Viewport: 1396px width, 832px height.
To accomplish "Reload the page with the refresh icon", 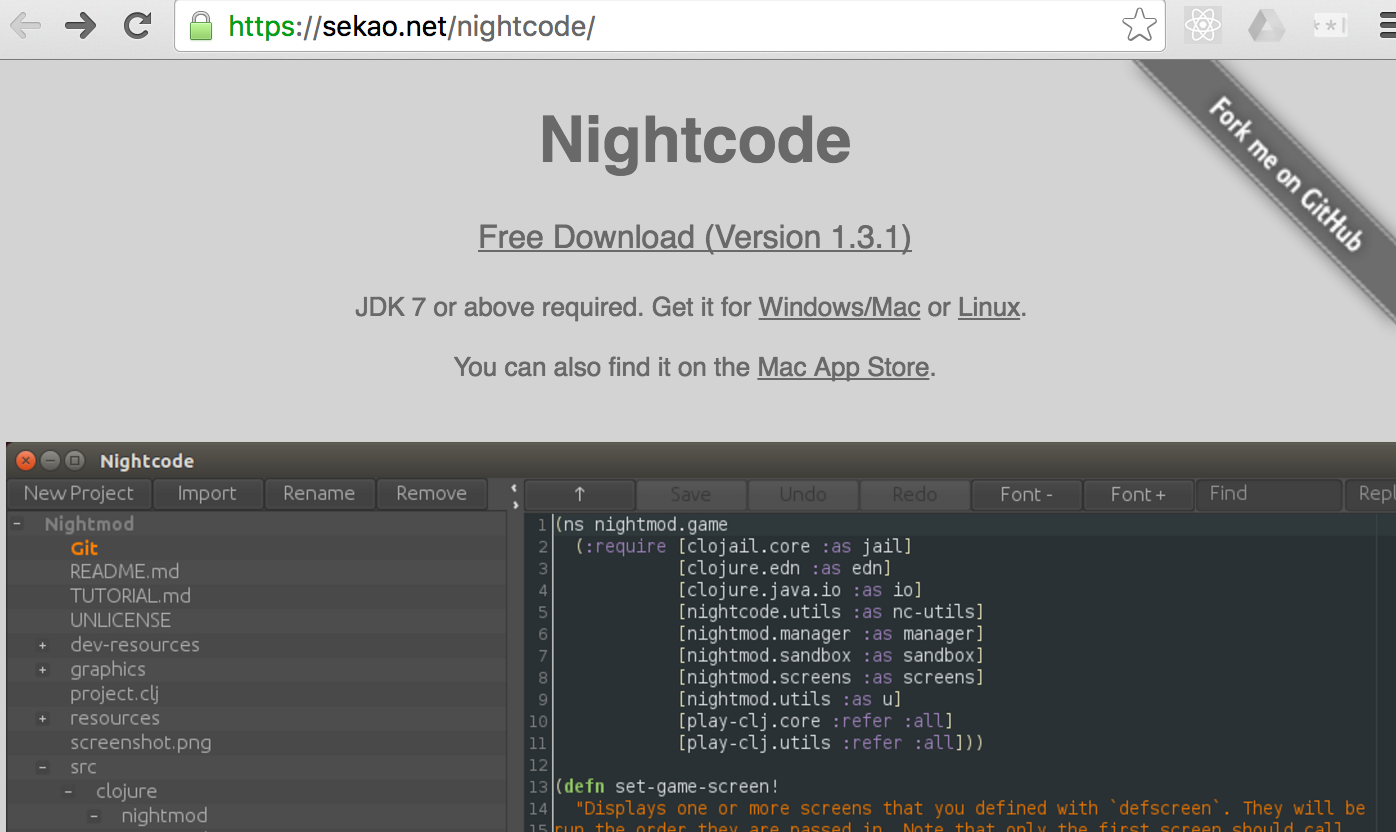I will pos(137,26).
